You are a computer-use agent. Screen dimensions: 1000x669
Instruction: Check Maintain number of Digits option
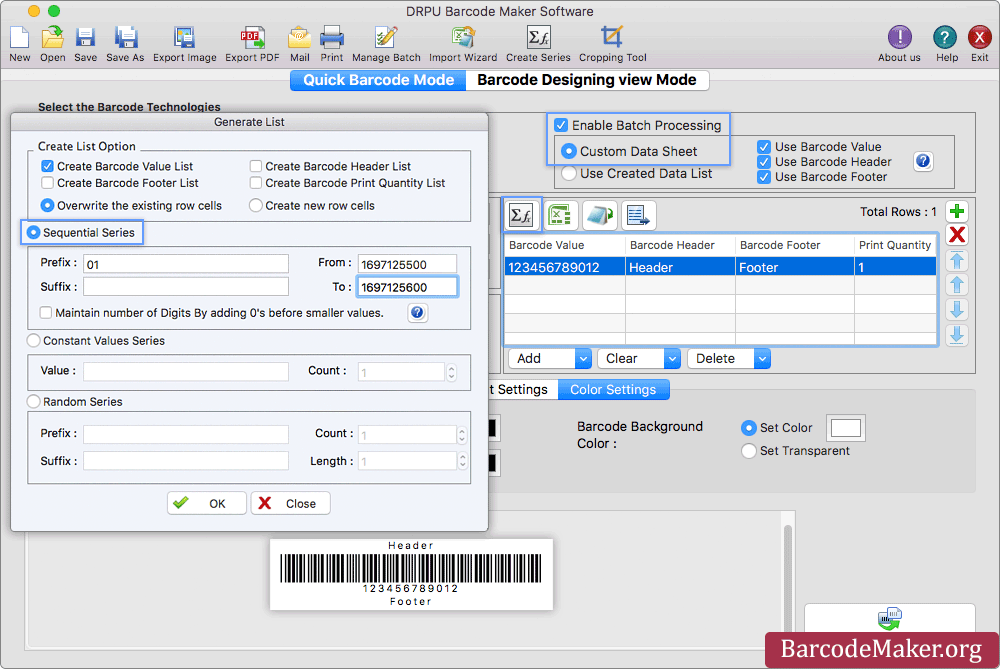click(x=46, y=312)
